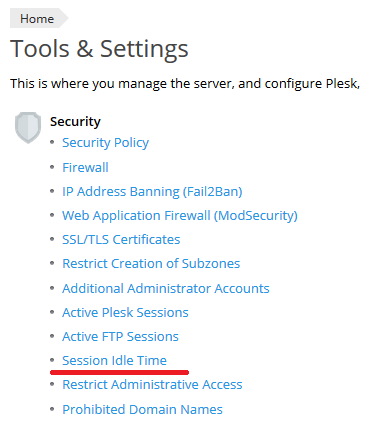Click the page description text about Plesk

tap(185, 83)
